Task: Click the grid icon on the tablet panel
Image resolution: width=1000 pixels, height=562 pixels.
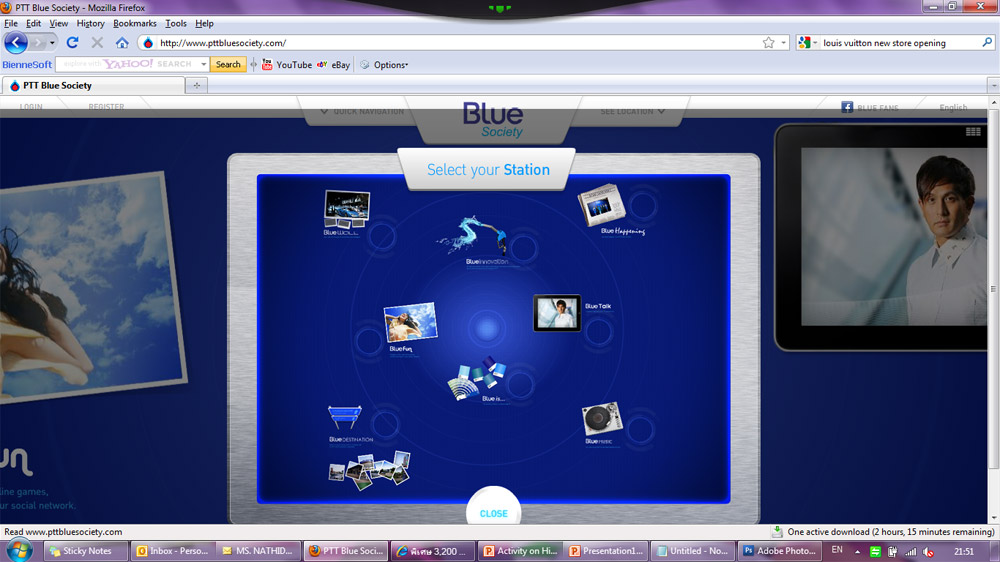Action: [x=973, y=131]
